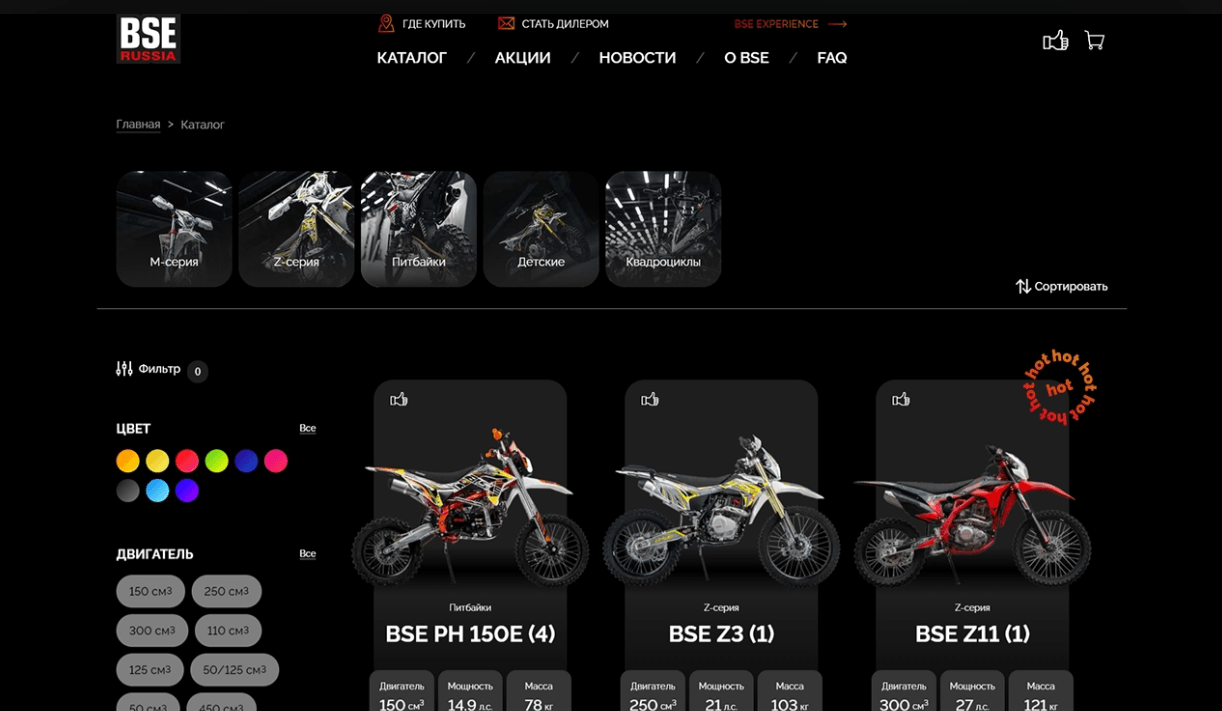Click the Где купить map pin icon
This screenshot has width=1222, height=711.
coord(386,23)
